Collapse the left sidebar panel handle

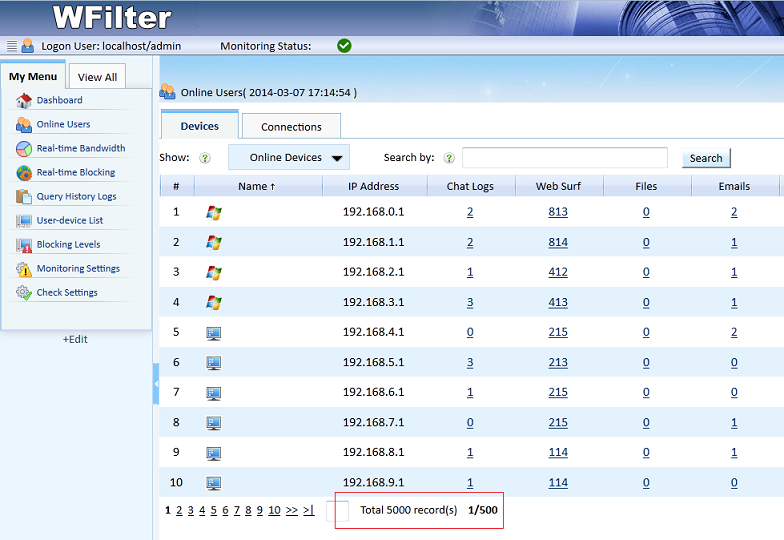(x=156, y=385)
